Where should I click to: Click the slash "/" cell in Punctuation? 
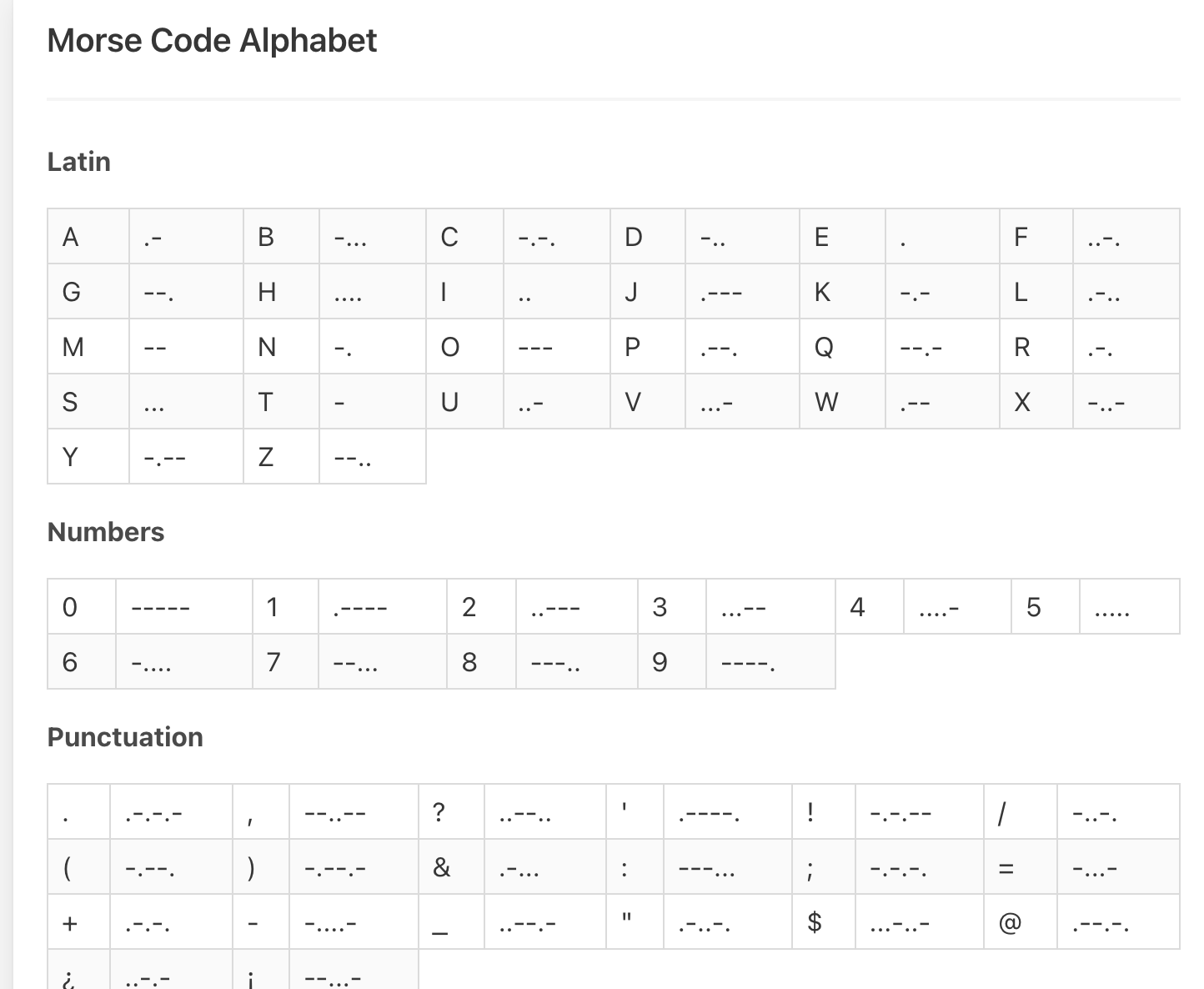1021,812
